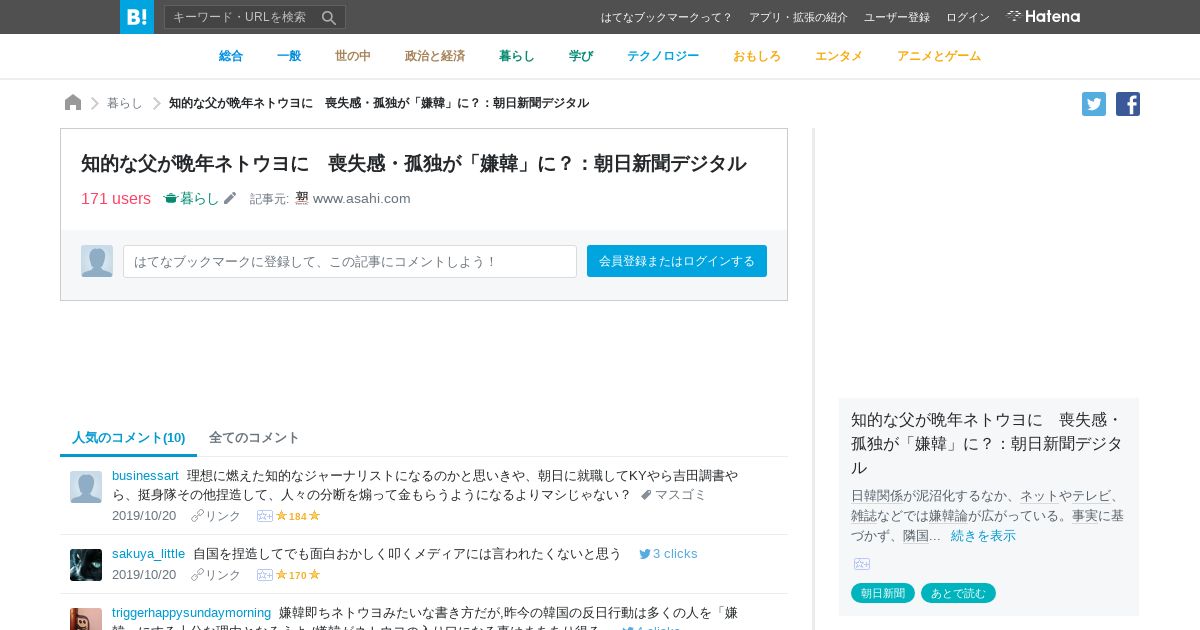Open the home icon in breadcrumb
Viewport: 1200px width, 630px height.
[73, 103]
